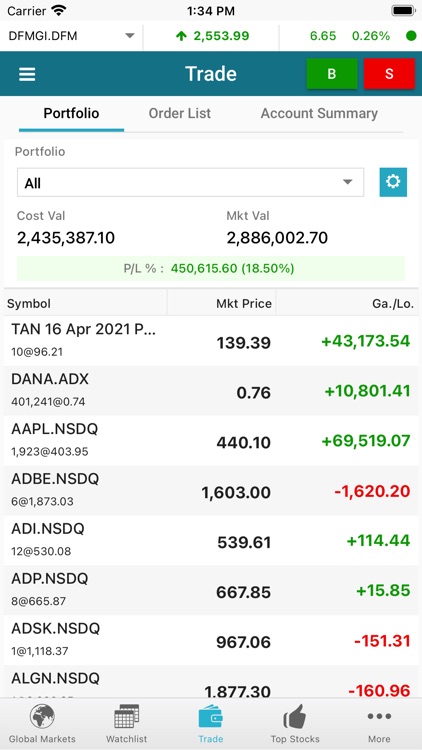This screenshot has height=750, width=422.
Task: Tap the battery indicator in status bar
Action: tap(403, 11)
